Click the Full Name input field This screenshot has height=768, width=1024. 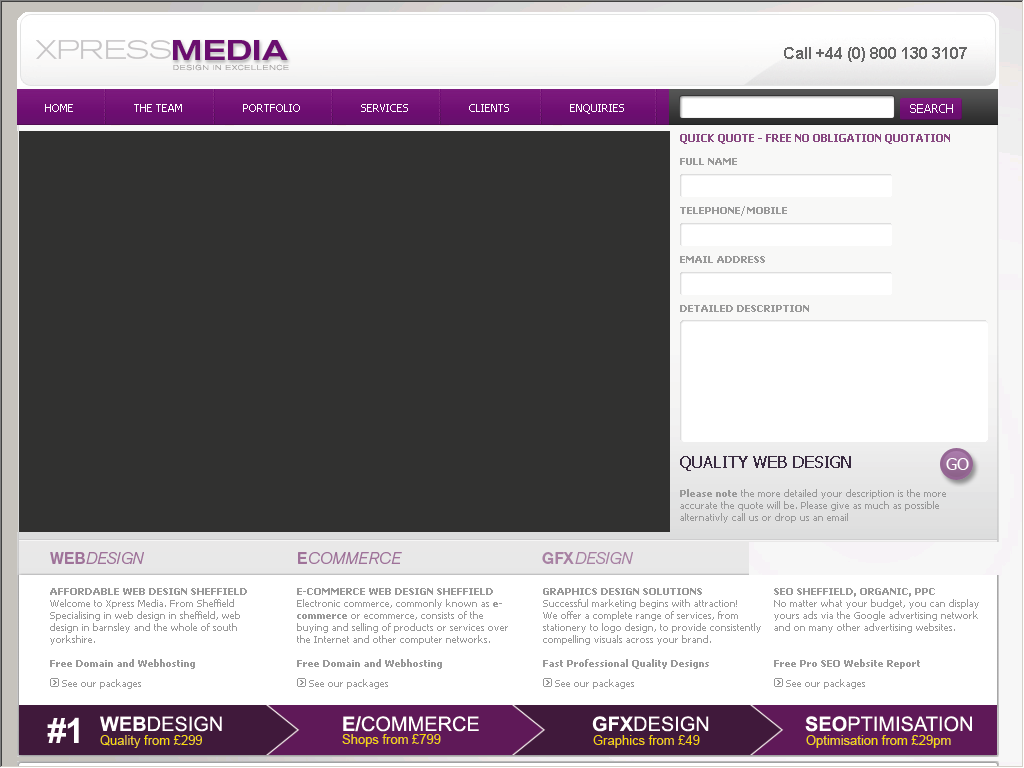click(x=786, y=185)
